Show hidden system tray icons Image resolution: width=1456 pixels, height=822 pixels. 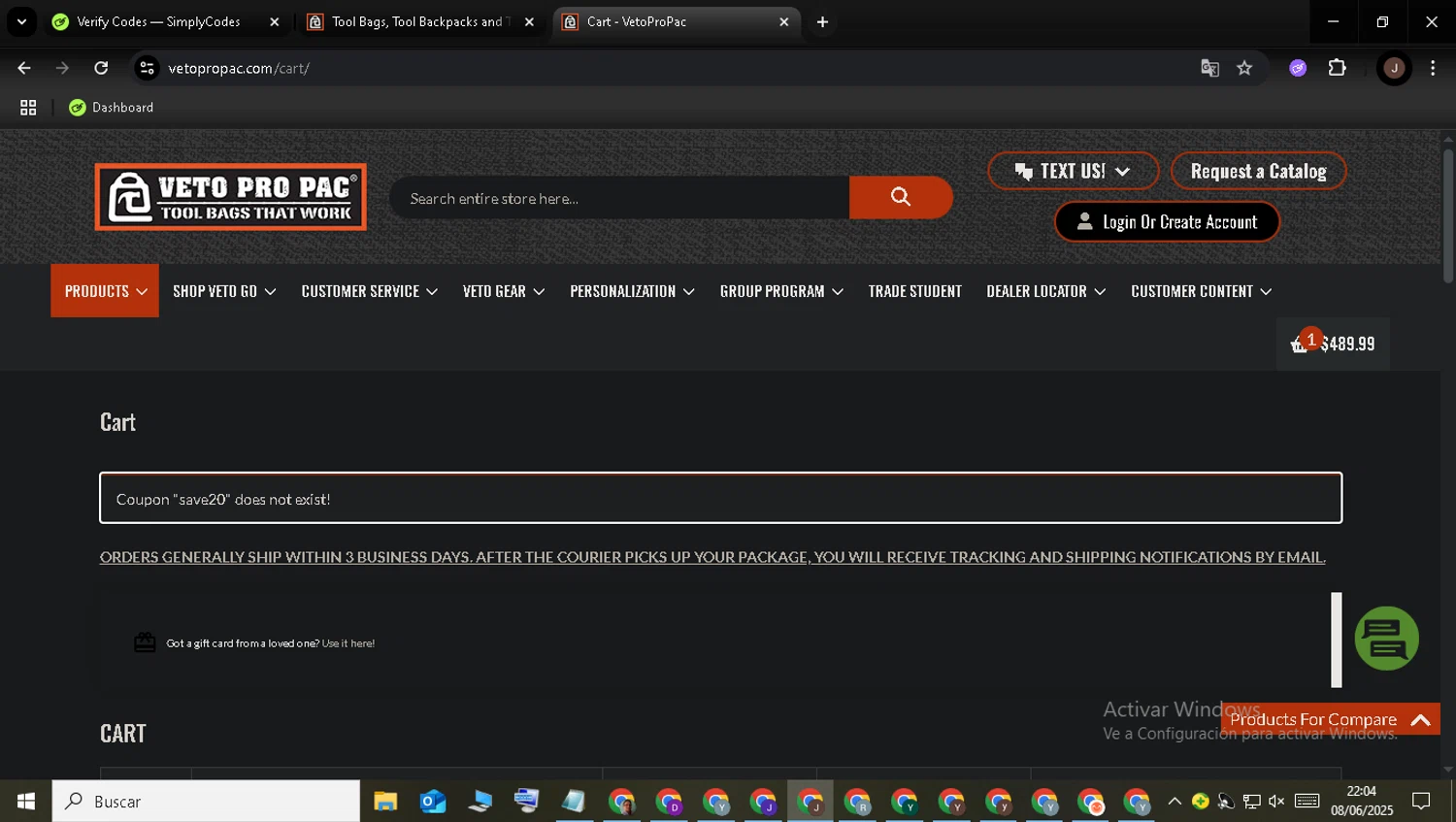pyautogui.click(x=1175, y=801)
